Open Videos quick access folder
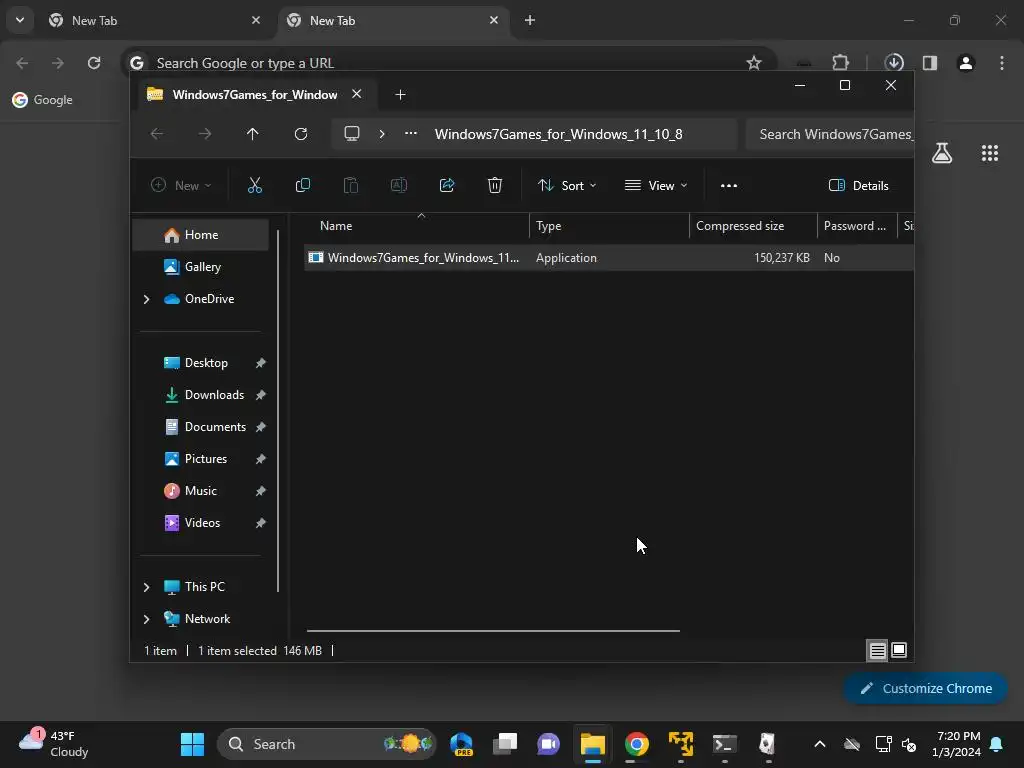 point(202,522)
